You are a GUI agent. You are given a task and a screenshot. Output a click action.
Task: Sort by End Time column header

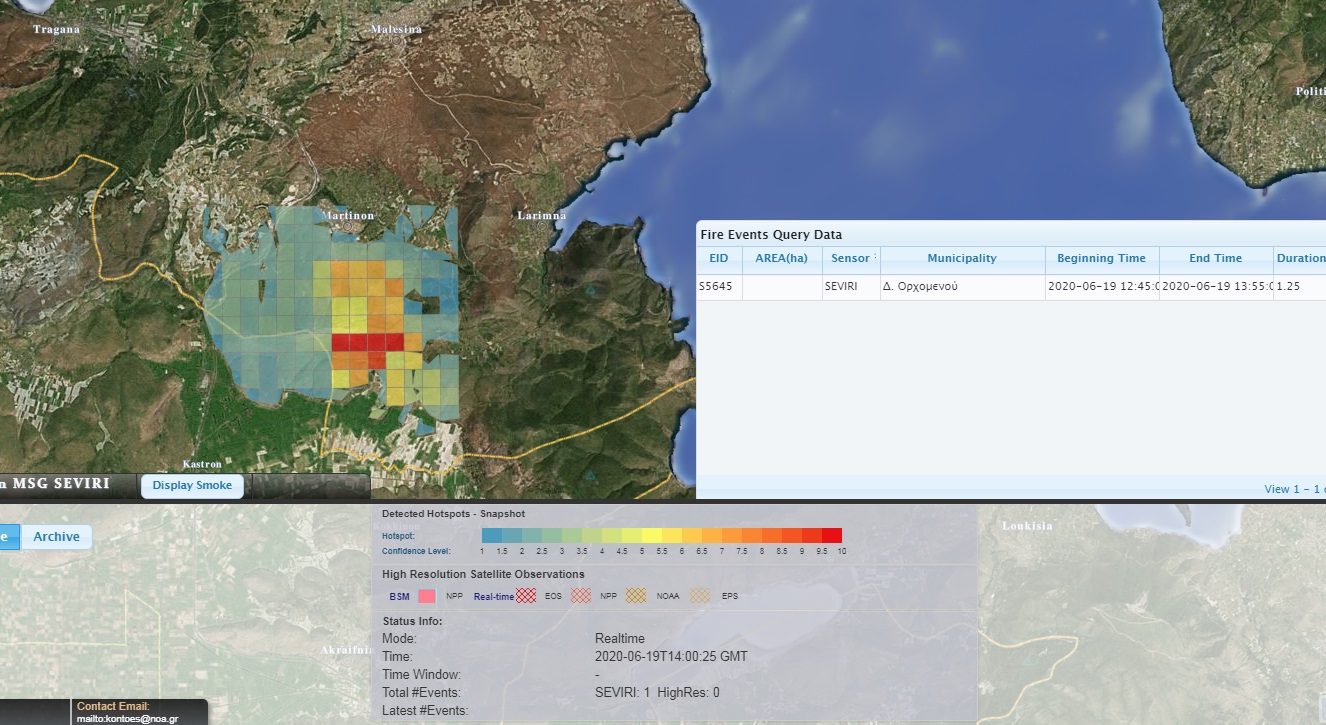coord(1215,258)
